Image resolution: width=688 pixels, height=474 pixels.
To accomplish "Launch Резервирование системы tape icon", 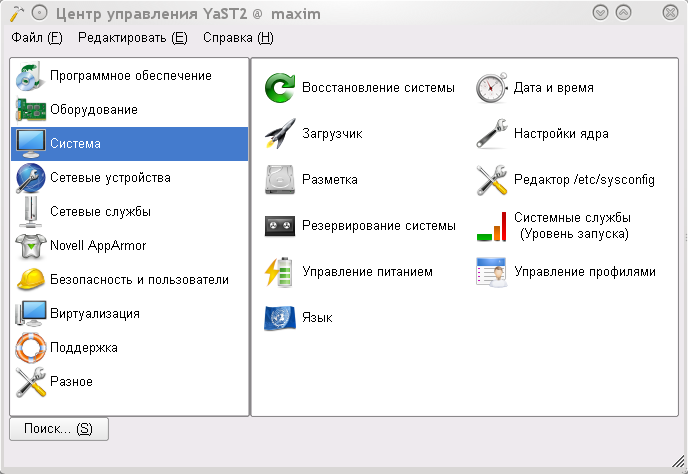I will 280,226.
